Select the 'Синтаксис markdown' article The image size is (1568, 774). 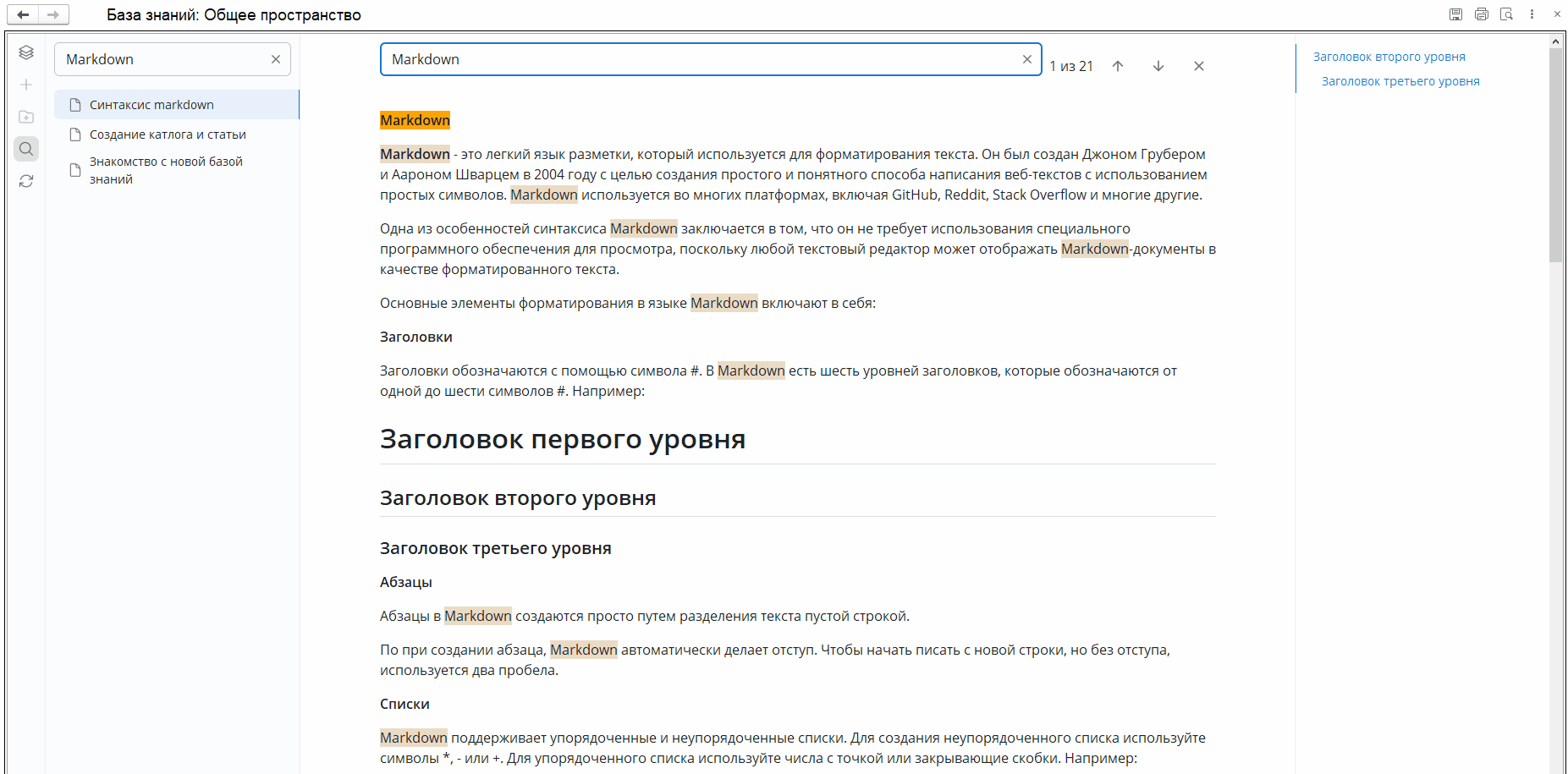pos(151,104)
